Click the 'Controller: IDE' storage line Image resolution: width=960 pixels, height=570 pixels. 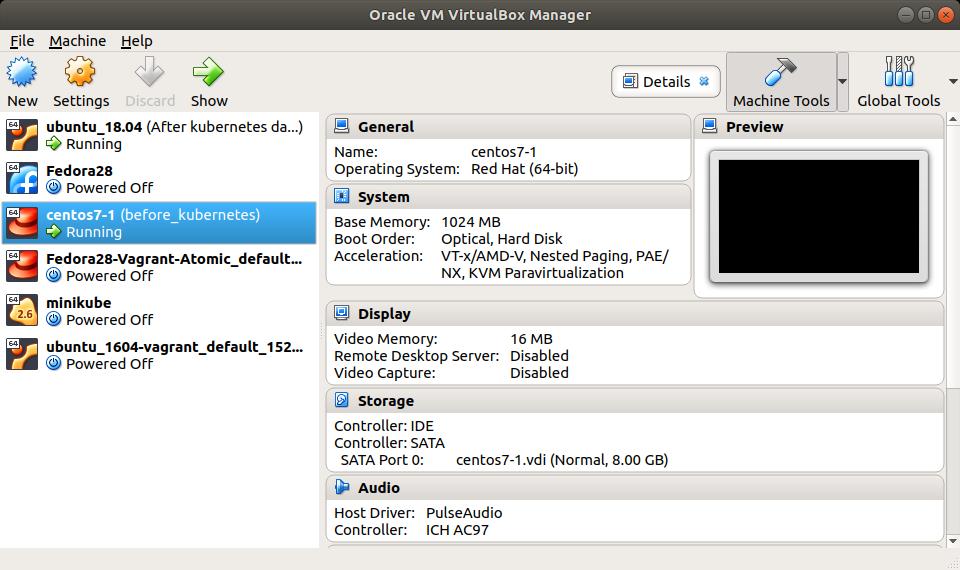tap(384, 426)
